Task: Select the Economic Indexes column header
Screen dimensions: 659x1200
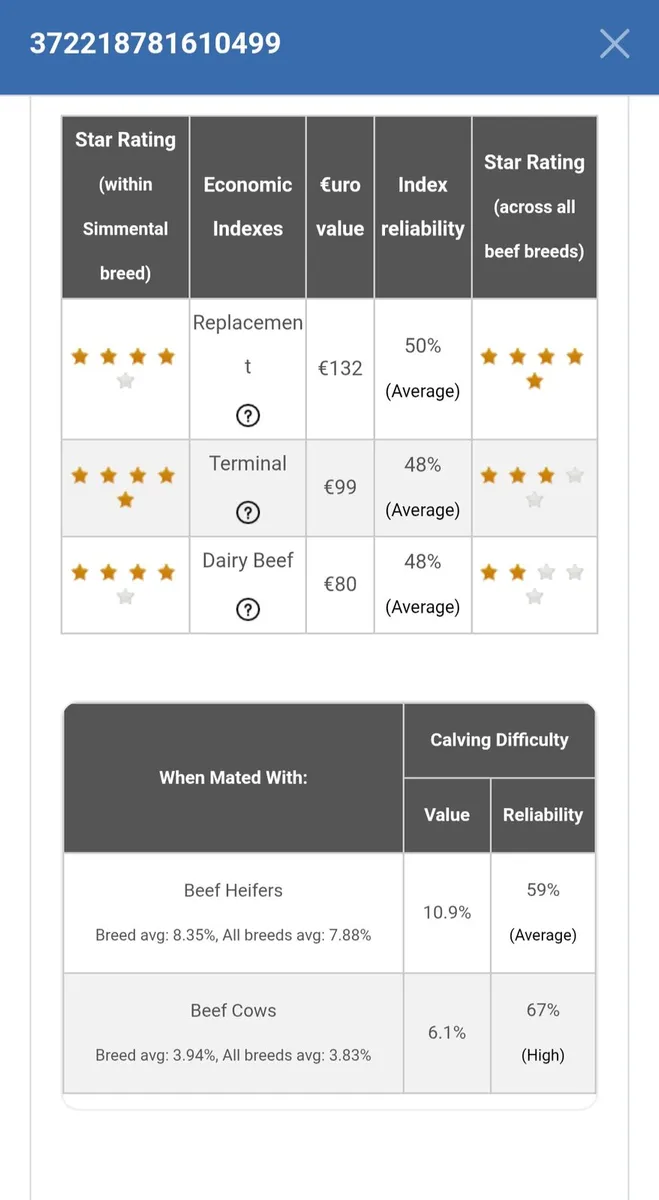Action: point(248,207)
